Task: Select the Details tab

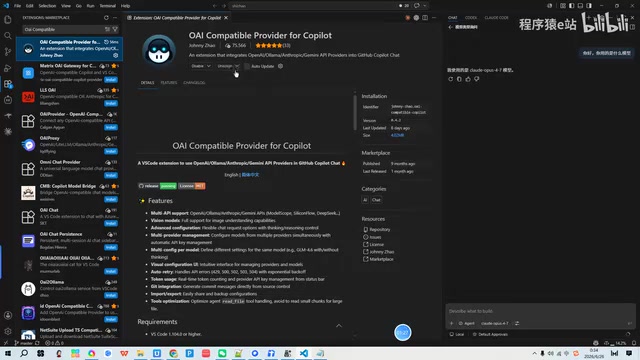Action: (147, 82)
